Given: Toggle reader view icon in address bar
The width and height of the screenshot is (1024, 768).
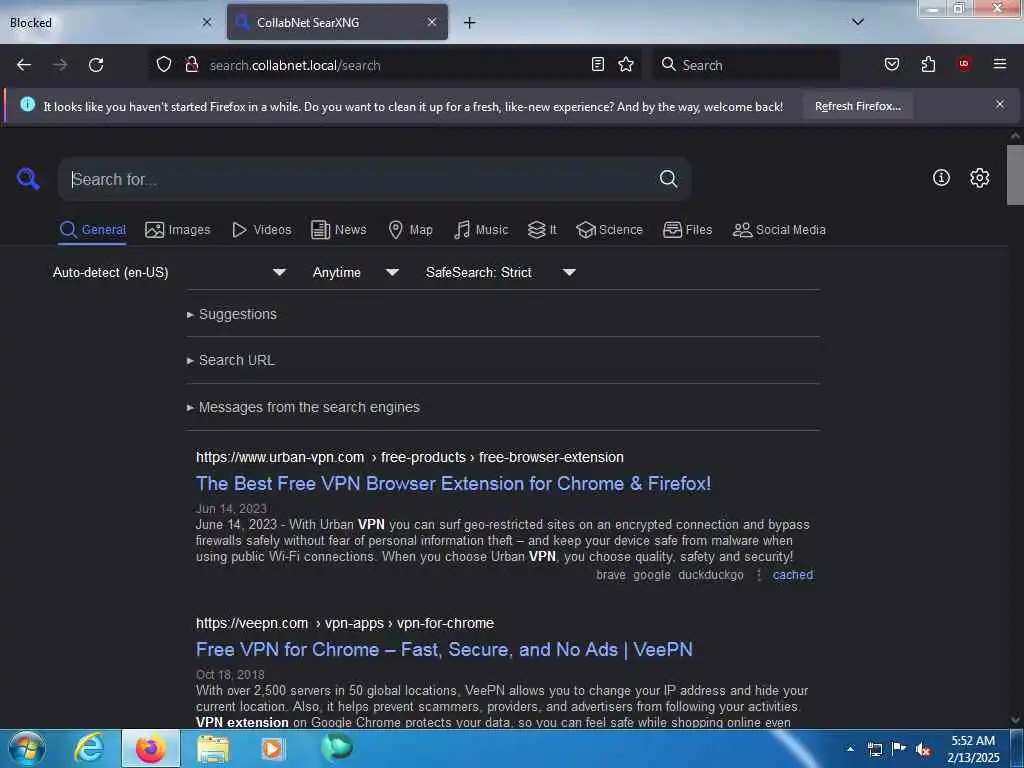Looking at the screenshot, I should (x=598, y=64).
